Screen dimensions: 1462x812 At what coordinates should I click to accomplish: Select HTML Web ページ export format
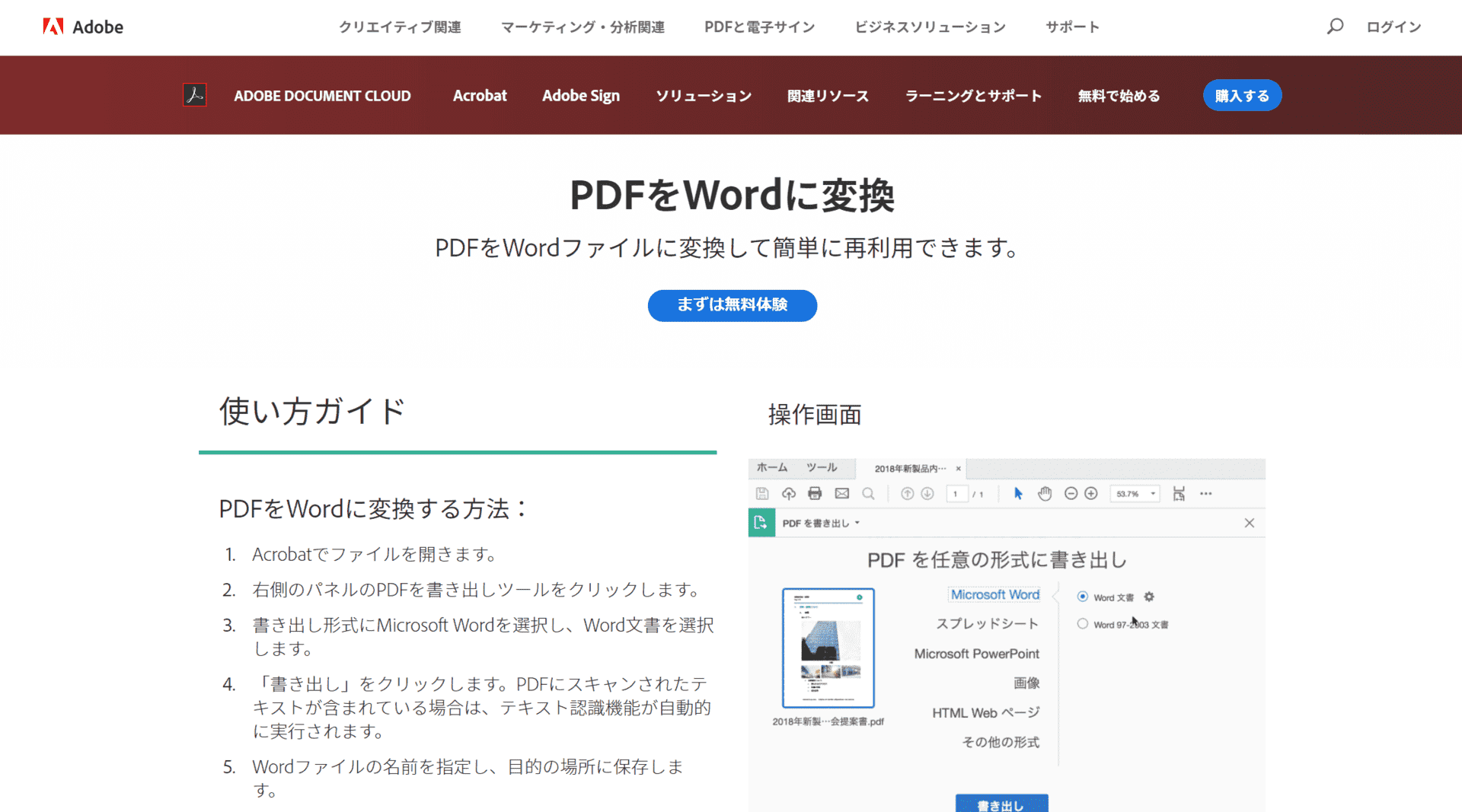click(986, 713)
